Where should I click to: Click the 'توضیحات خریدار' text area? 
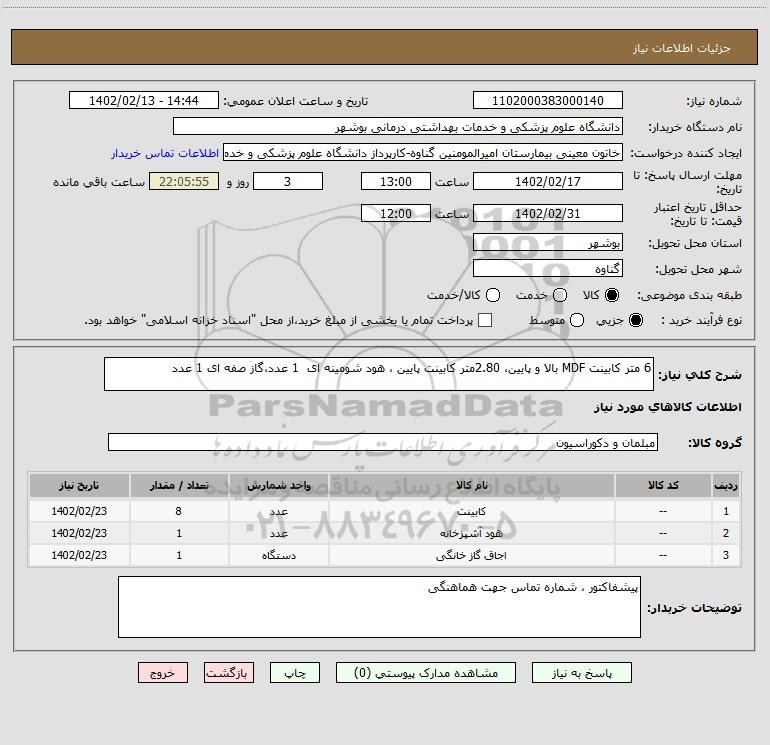378,608
